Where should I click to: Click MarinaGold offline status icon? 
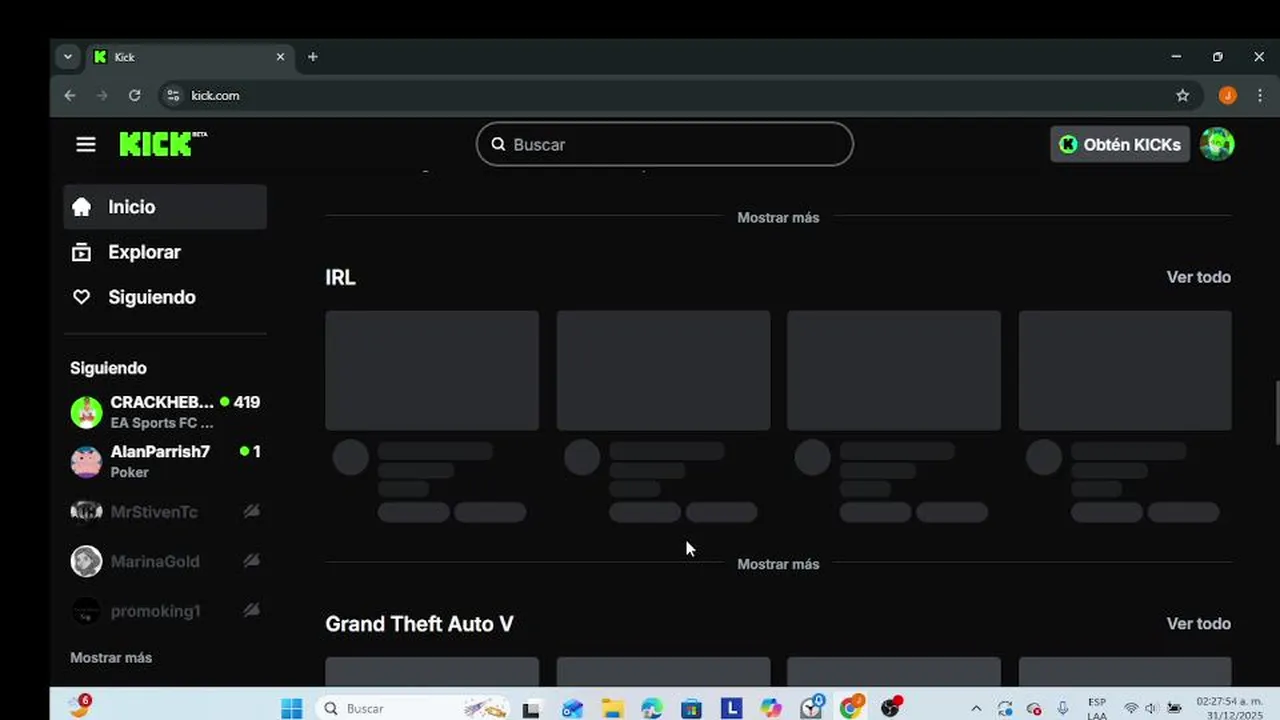click(x=252, y=561)
